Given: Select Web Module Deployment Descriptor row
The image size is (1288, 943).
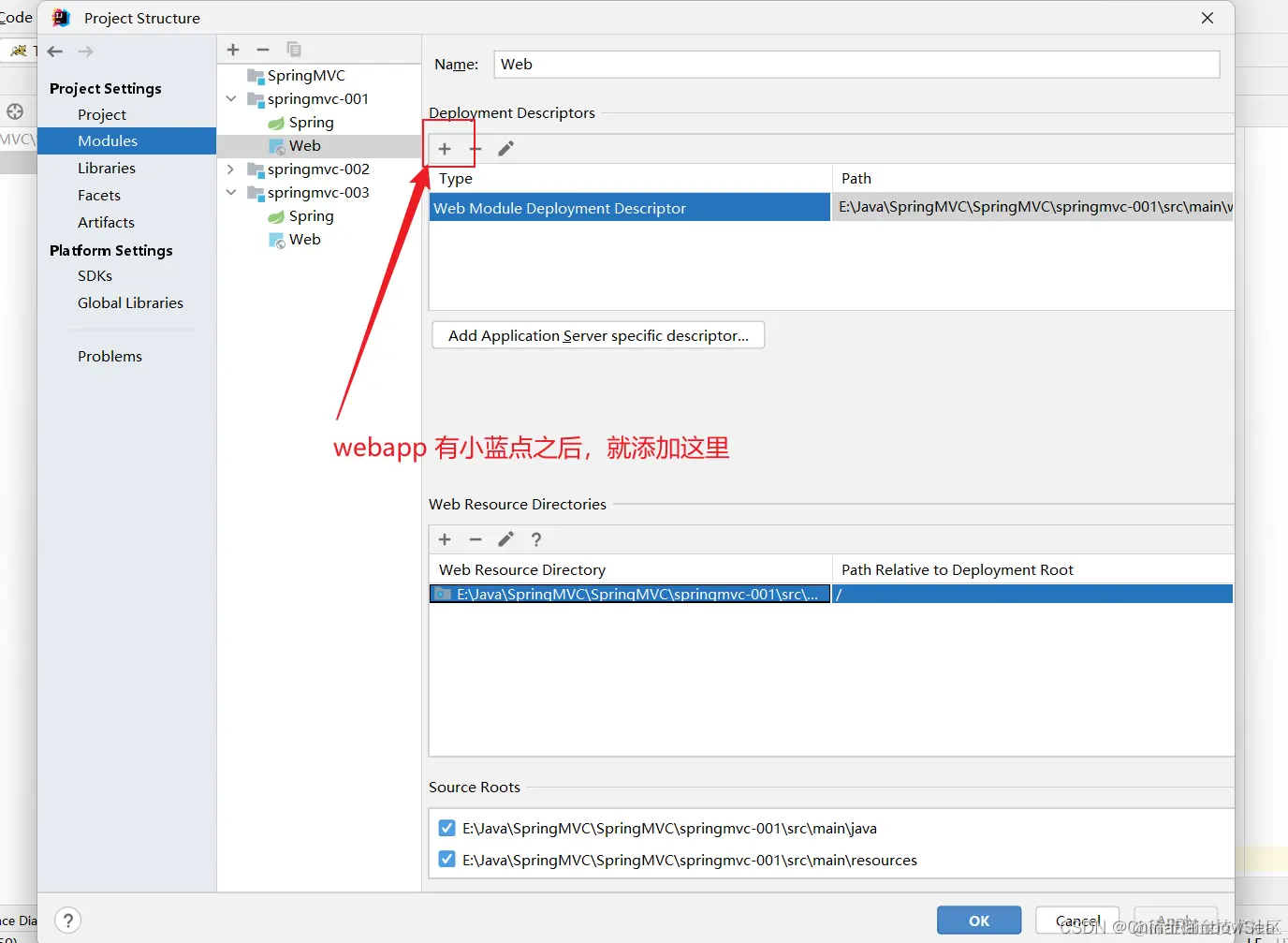Looking at the screenshot, I should 630,208.
